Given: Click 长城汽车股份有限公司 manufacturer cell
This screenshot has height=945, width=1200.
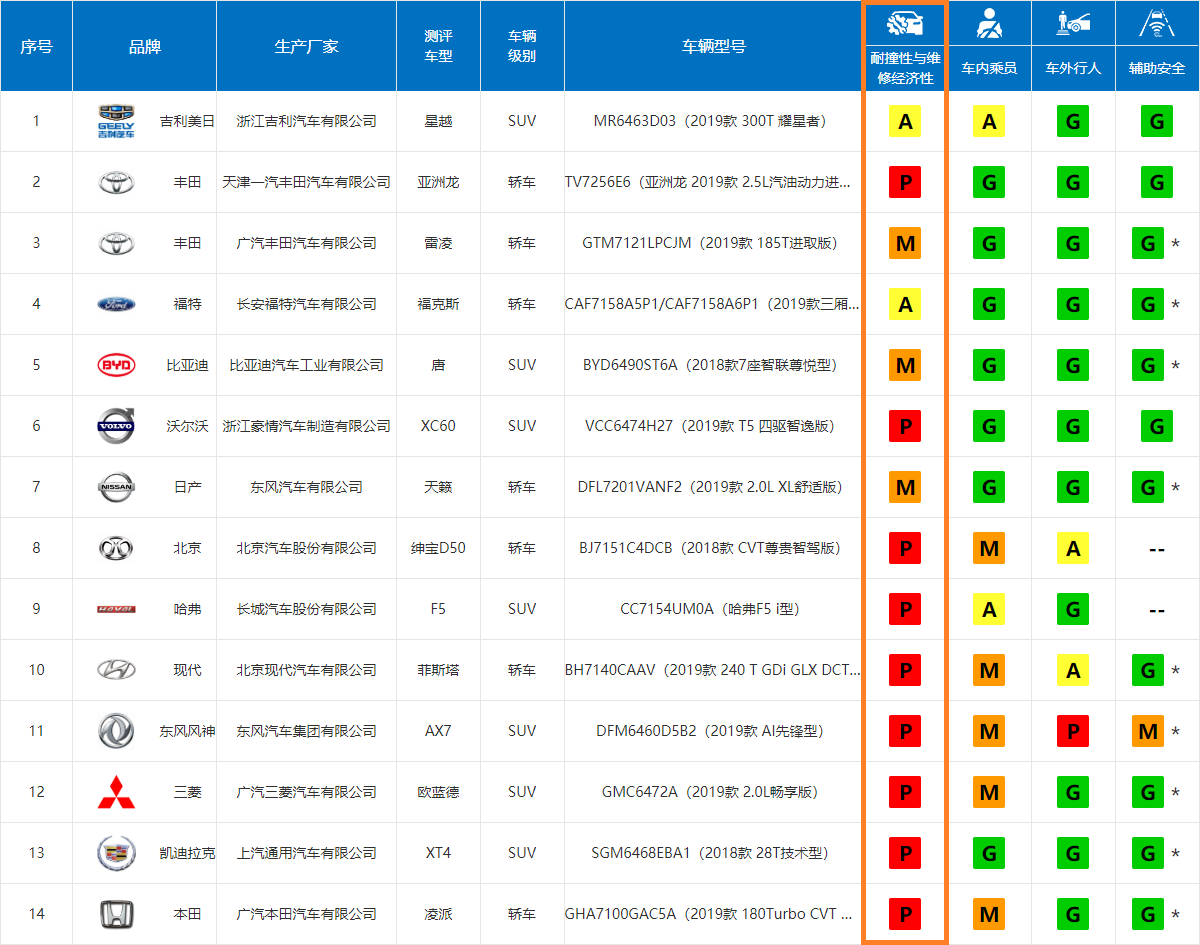Looking at the screenshot, I should (x=306, y=609).
